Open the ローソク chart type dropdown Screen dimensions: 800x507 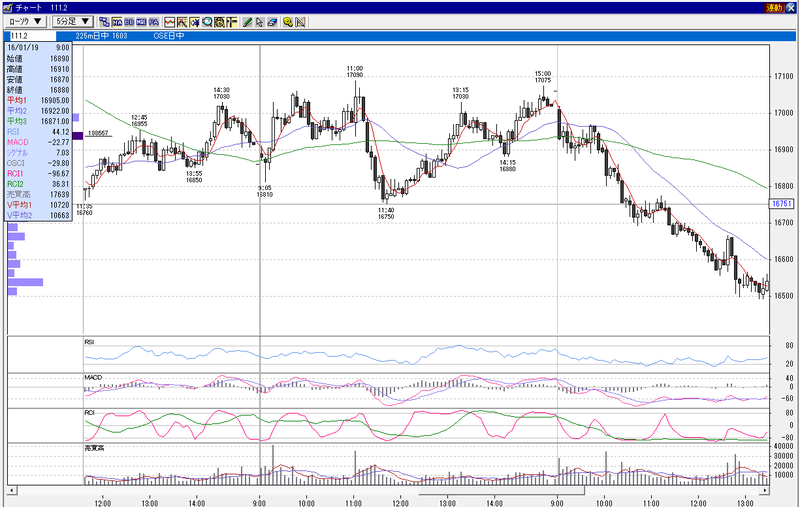[x=26, y=21]
